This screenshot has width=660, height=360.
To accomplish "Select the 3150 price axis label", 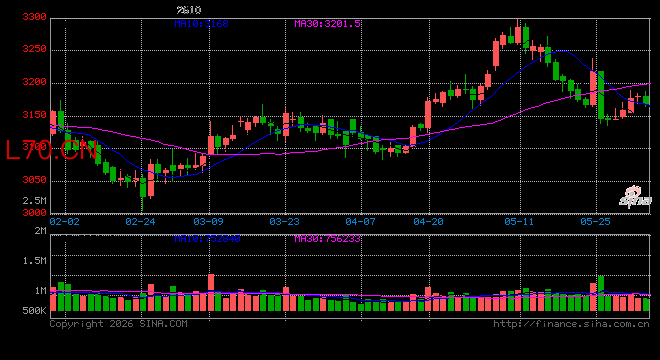I will click(x=35, y=115).
